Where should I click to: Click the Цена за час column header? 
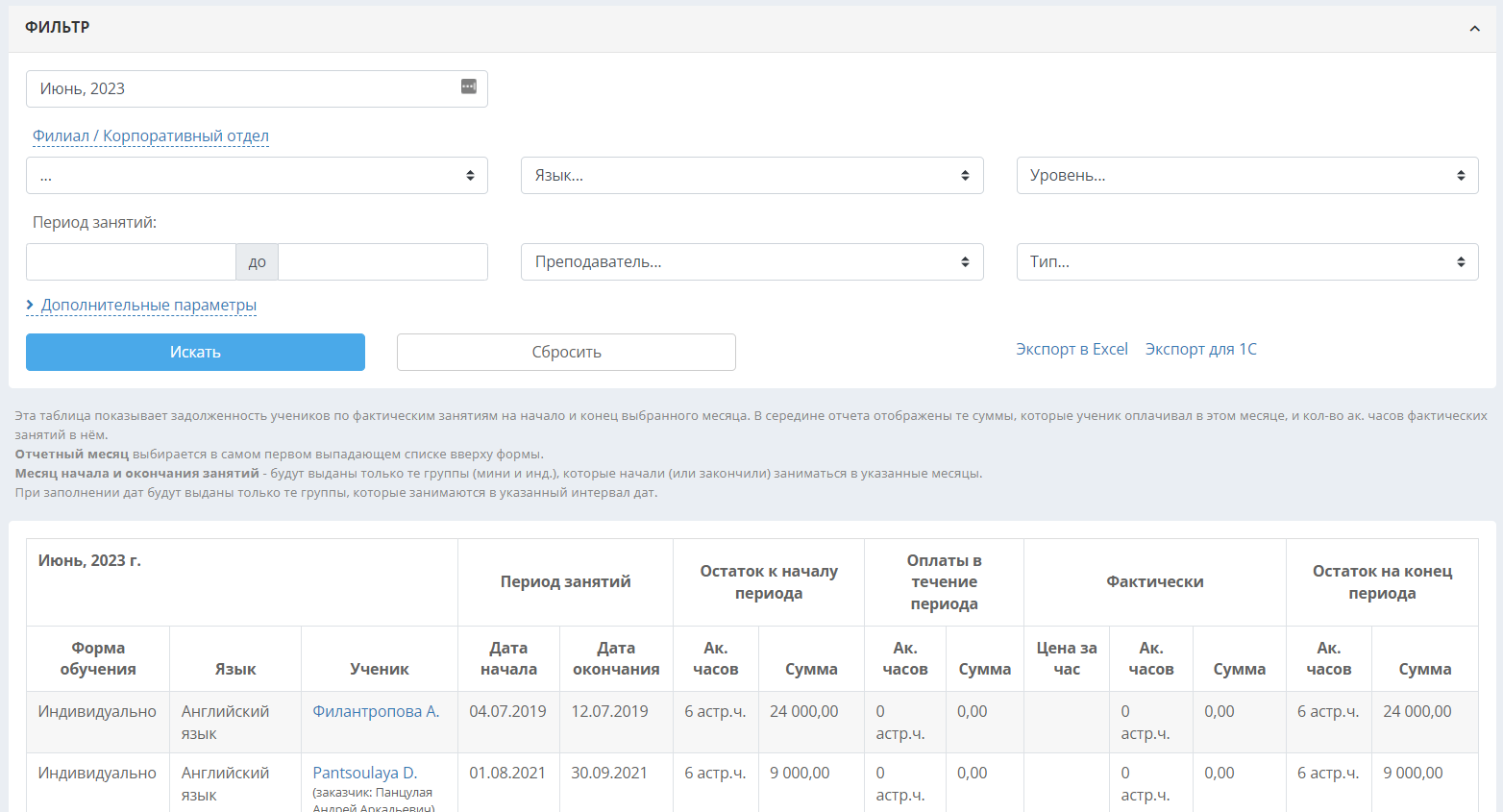tap(1067, 658)
